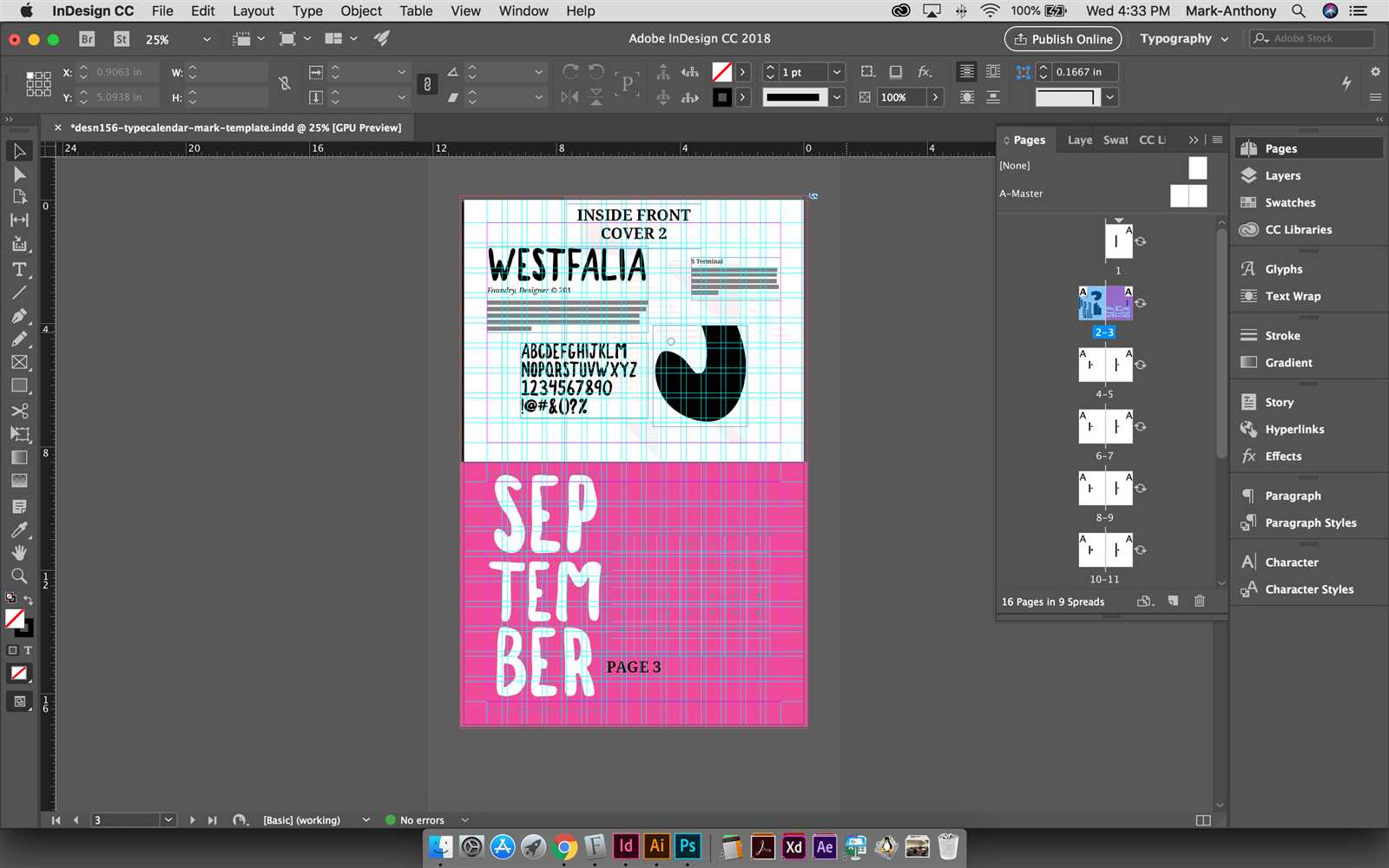Select the Direct Selection tool
This screenshot has width=1389, height=868.
pos(19,174)
